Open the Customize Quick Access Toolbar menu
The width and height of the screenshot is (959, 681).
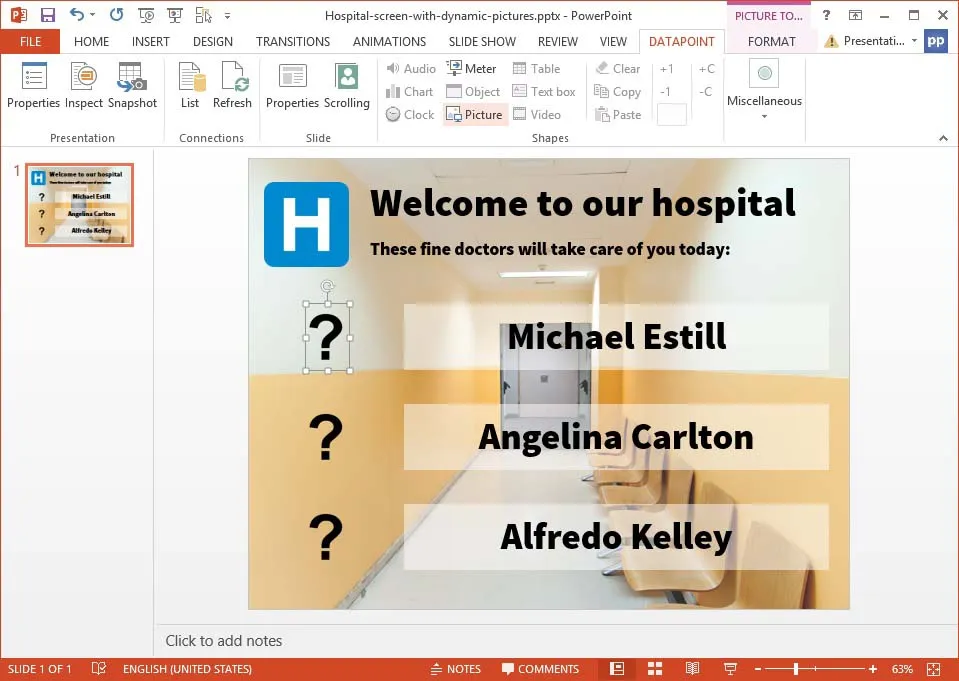(x=228, y=13)
